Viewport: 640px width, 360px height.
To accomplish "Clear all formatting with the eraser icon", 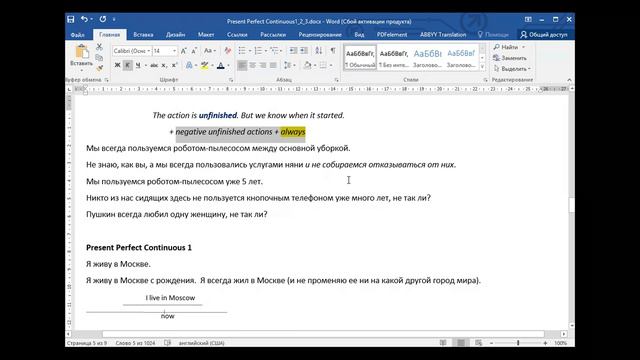I will click(227, 51).
